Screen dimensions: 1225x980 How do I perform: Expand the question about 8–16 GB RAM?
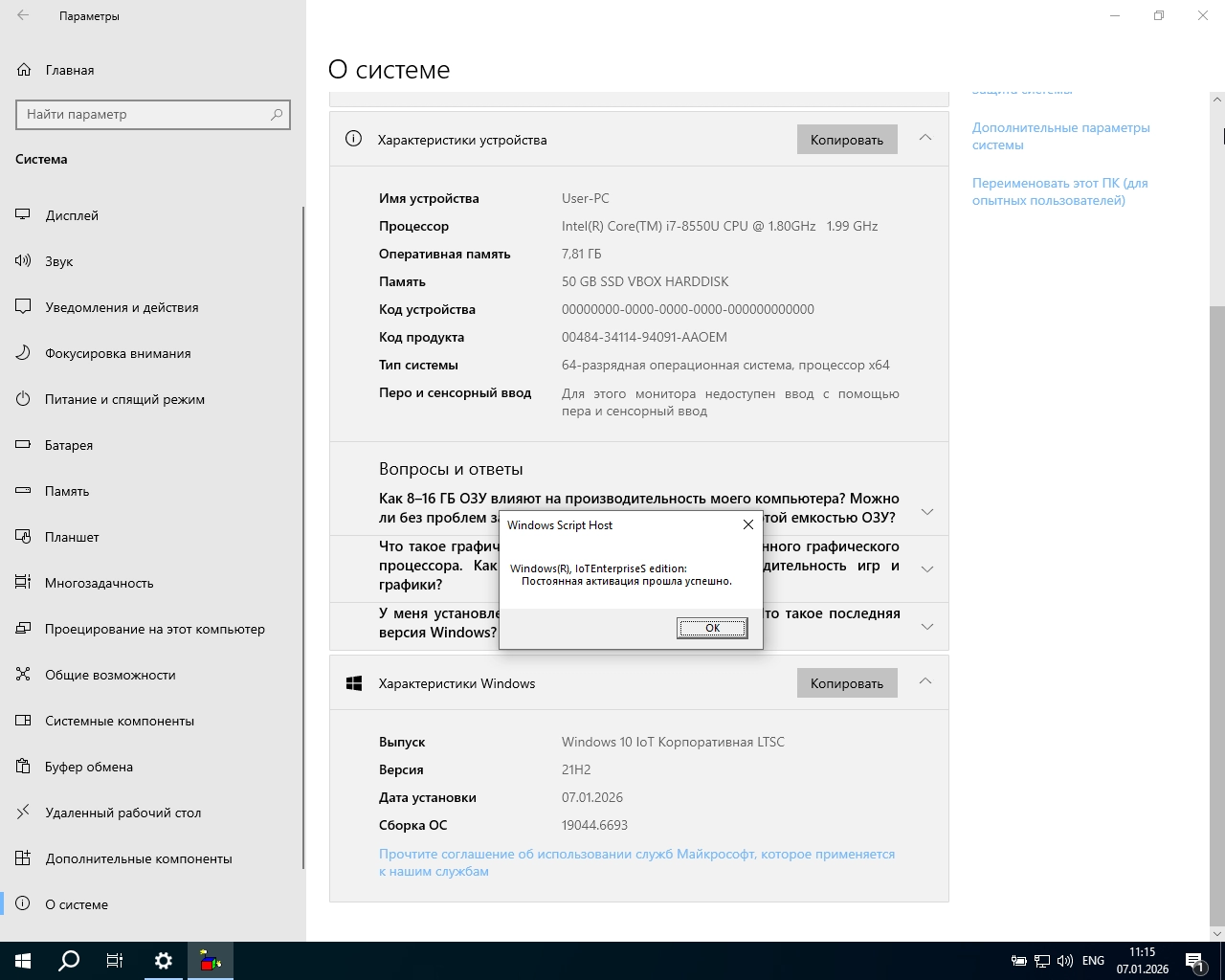927,512
